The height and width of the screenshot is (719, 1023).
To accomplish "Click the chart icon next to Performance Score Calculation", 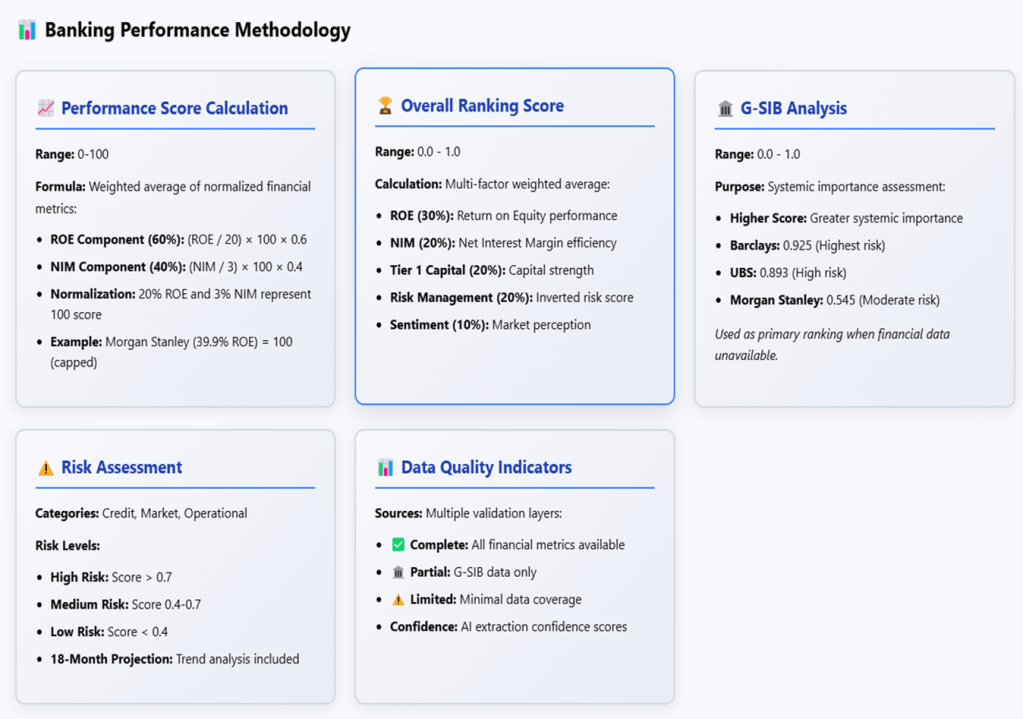I will coord(45,109).
